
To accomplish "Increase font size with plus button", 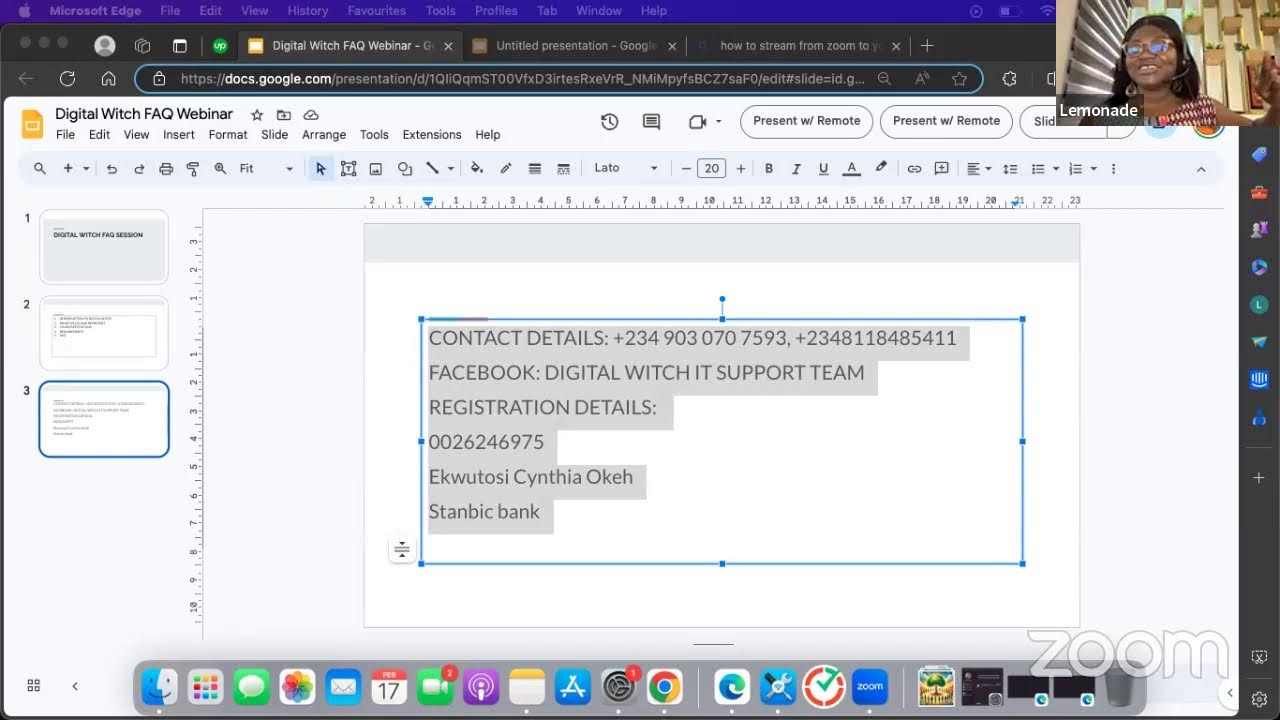I will (740, 169).
